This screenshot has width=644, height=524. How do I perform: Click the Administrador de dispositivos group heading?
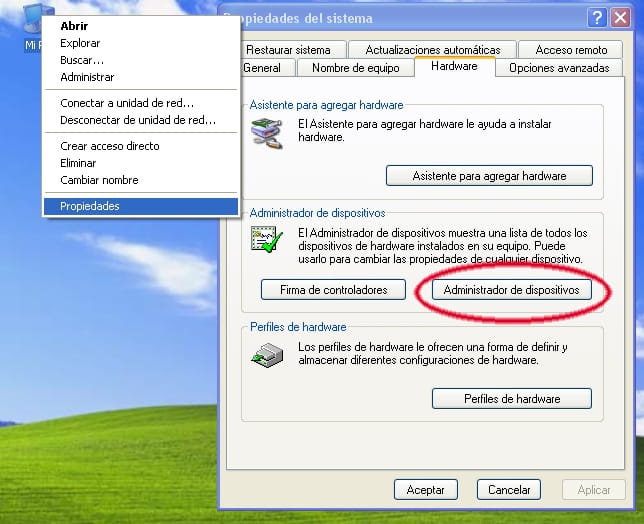click(x=317, y=213)
